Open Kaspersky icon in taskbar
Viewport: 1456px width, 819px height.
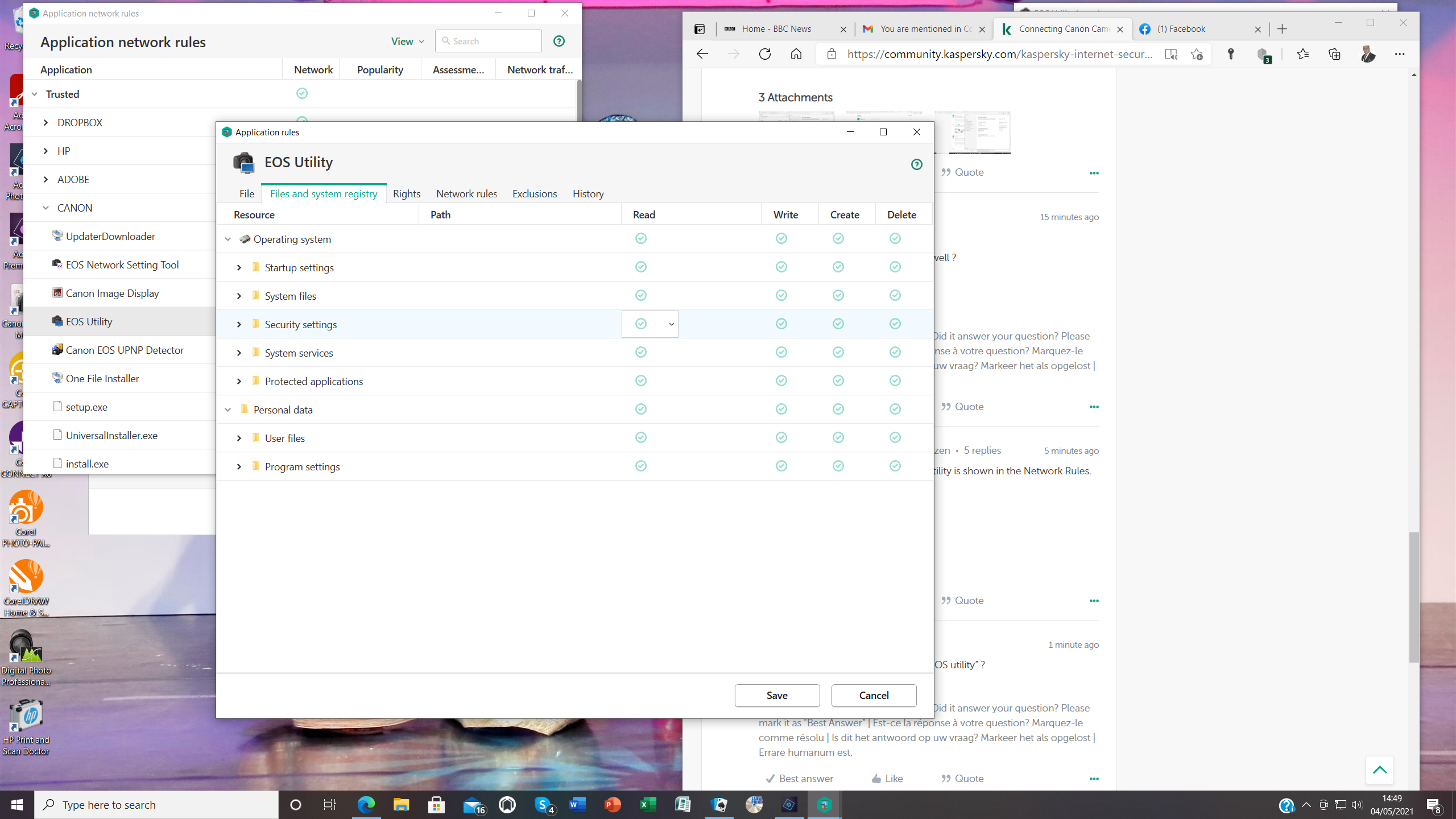click(824, 805)
